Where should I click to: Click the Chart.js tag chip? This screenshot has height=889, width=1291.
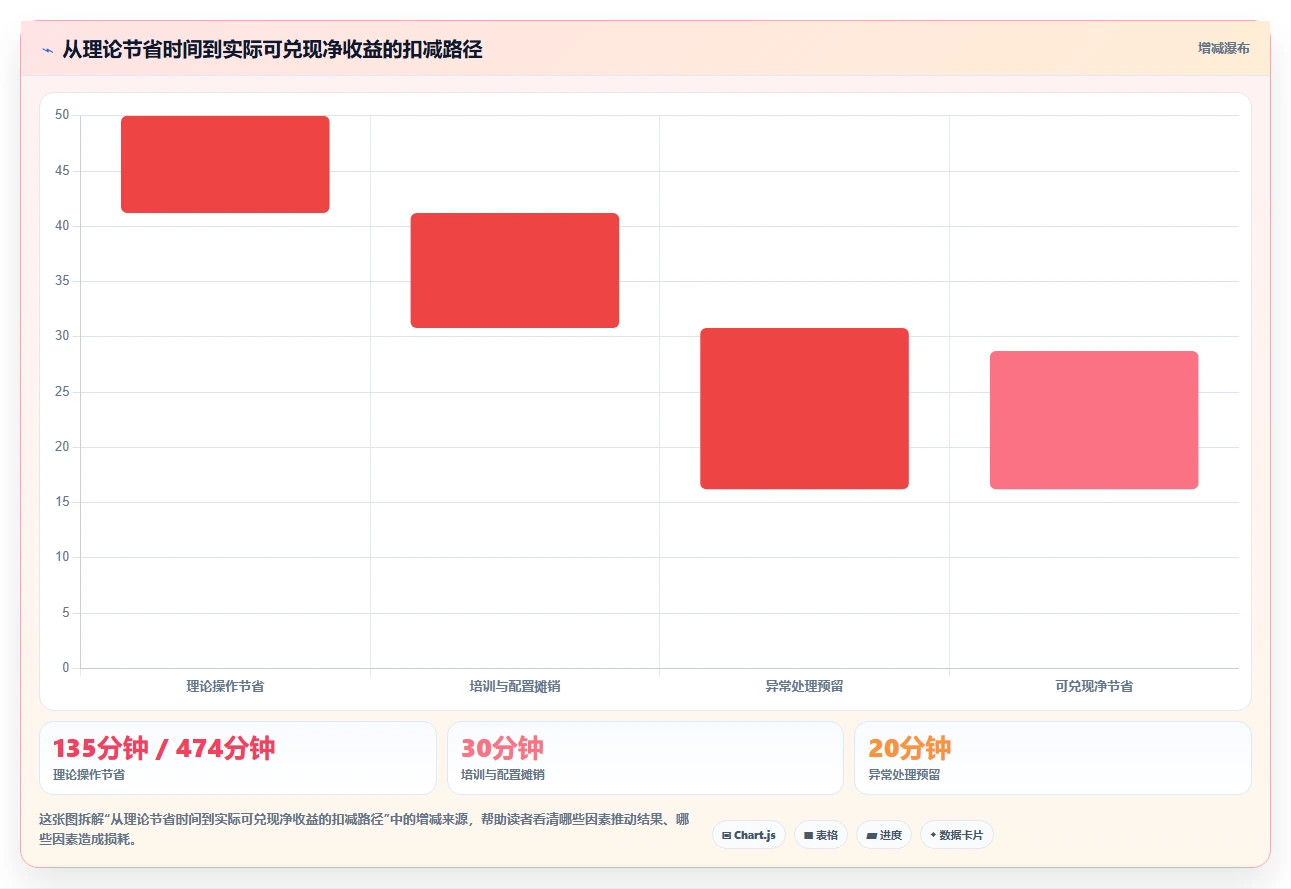[749, 835]
